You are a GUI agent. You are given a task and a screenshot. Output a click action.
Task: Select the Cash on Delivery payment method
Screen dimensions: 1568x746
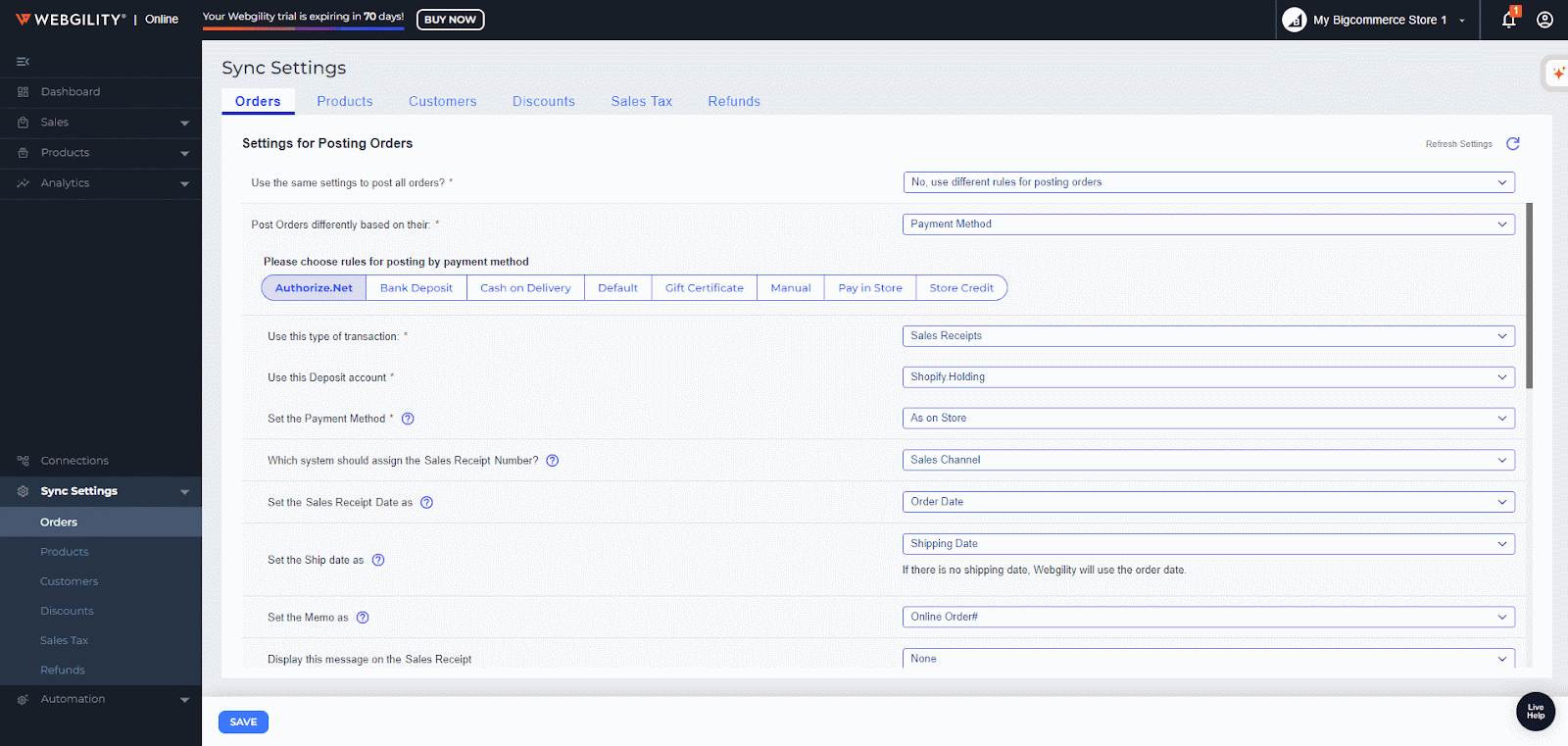(x=525, y=288)
